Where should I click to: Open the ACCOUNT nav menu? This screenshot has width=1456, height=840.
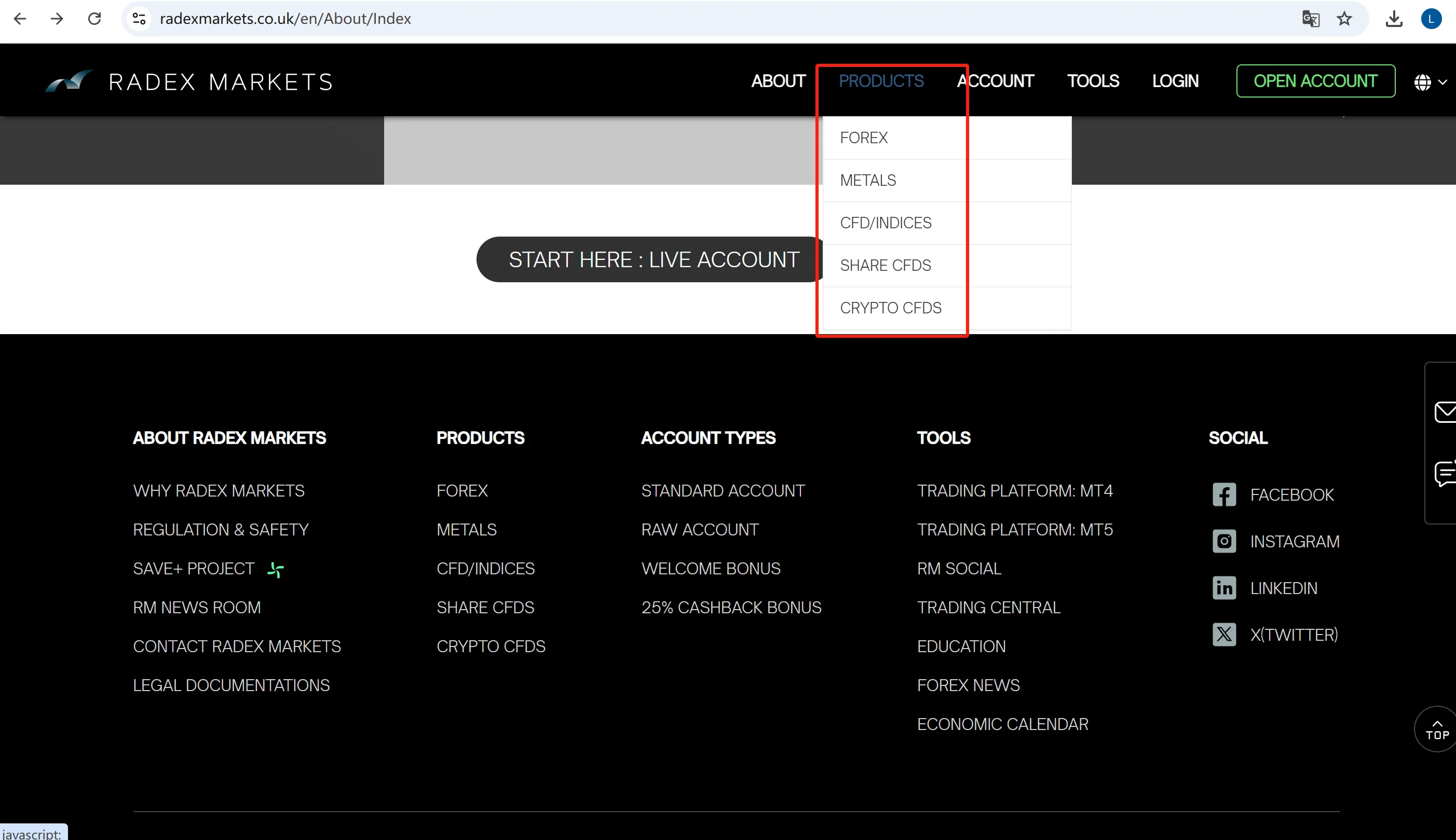tap(996, 81)
